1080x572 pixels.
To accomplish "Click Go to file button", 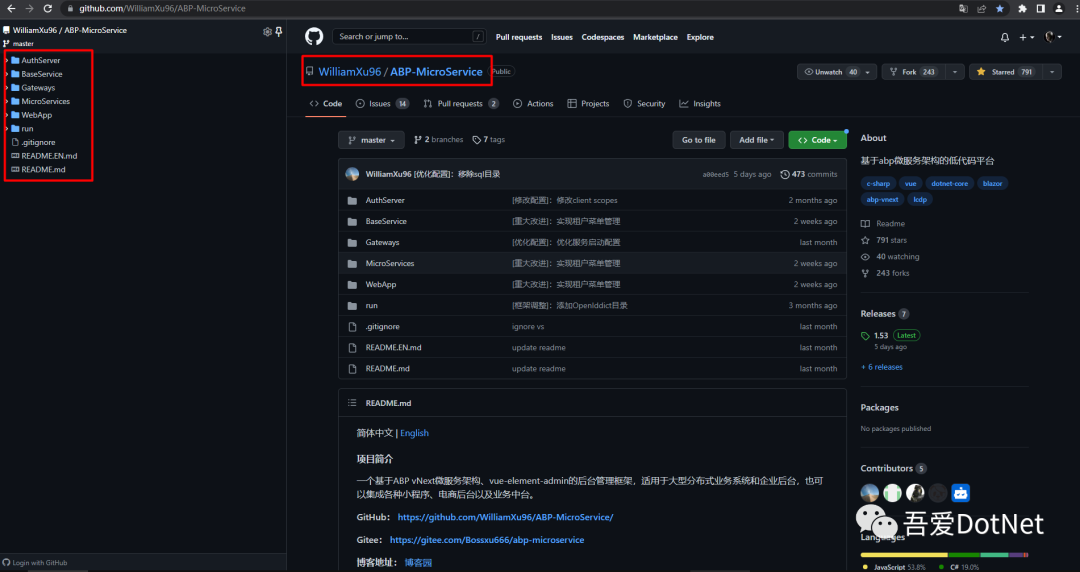I will (x=698, y=140).
